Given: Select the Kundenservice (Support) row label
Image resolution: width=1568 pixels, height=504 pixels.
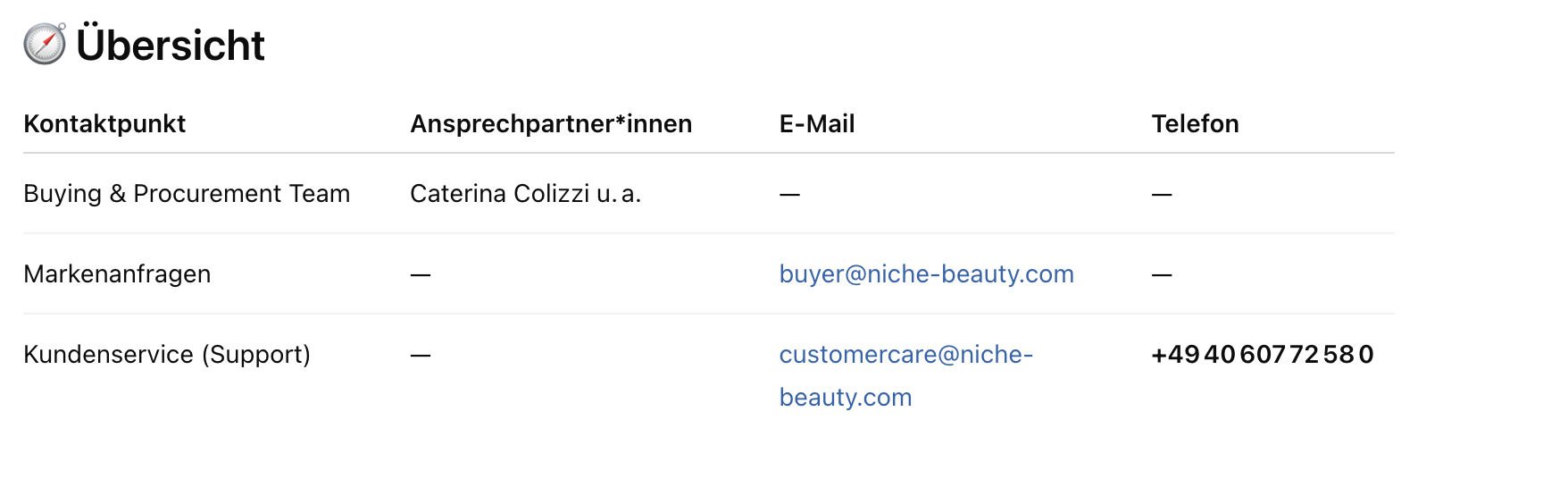Looking at the screenshot, I should [x=167, y=355].
